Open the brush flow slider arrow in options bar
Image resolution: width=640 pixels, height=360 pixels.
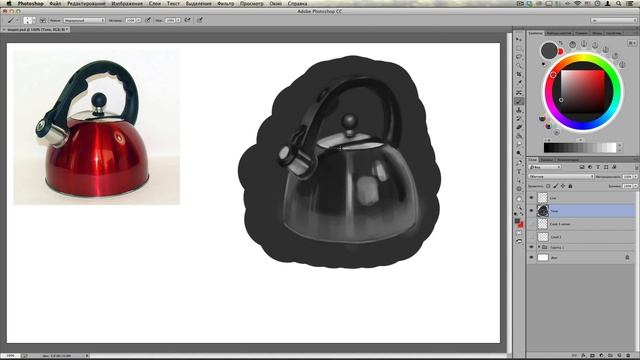pyautogui.click(x=178, y=20)
